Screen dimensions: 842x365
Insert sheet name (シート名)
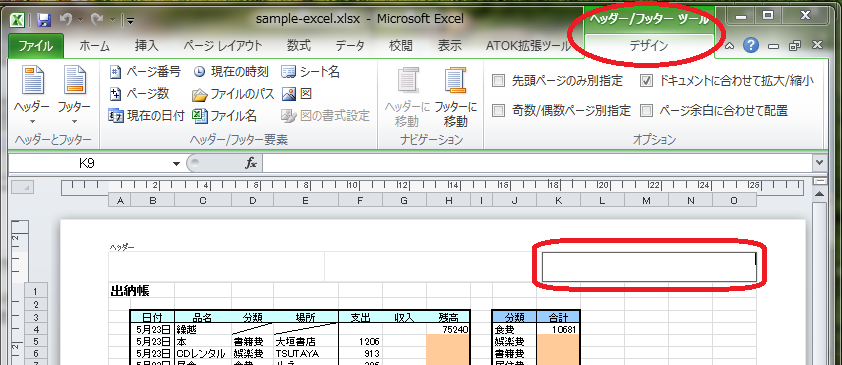pos(310,71)
